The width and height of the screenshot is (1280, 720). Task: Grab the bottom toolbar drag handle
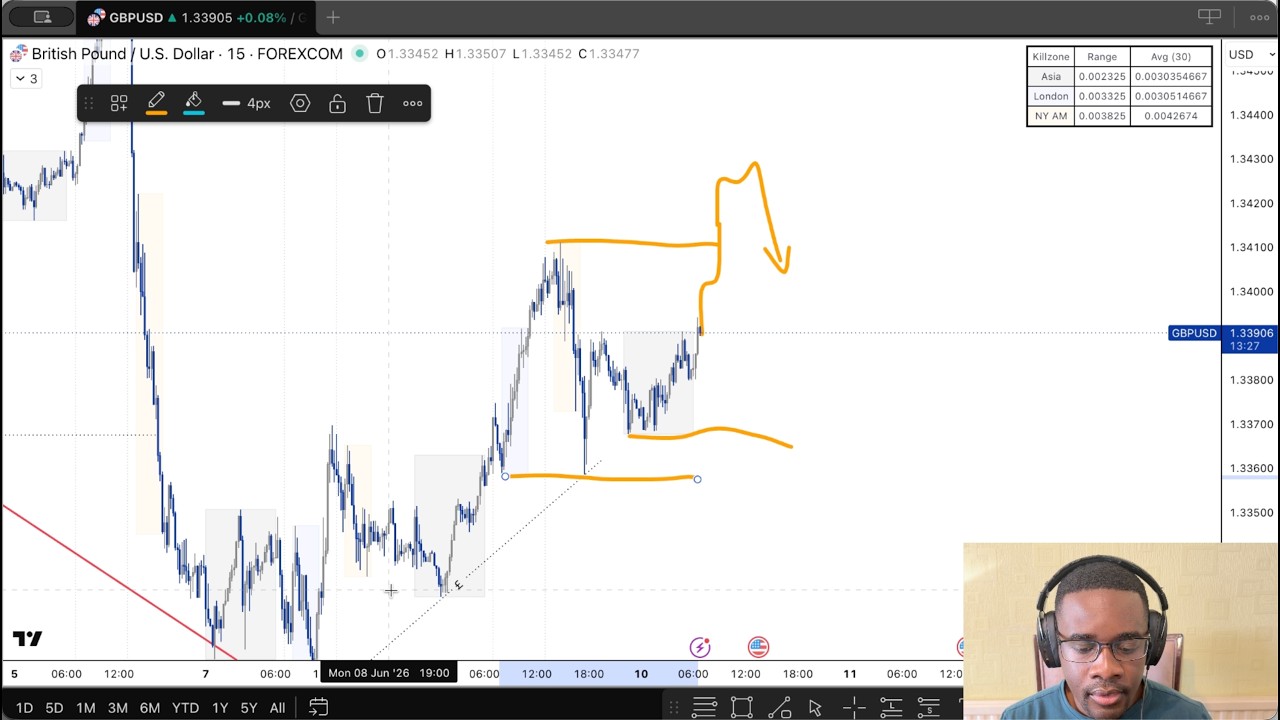point(673,707)
